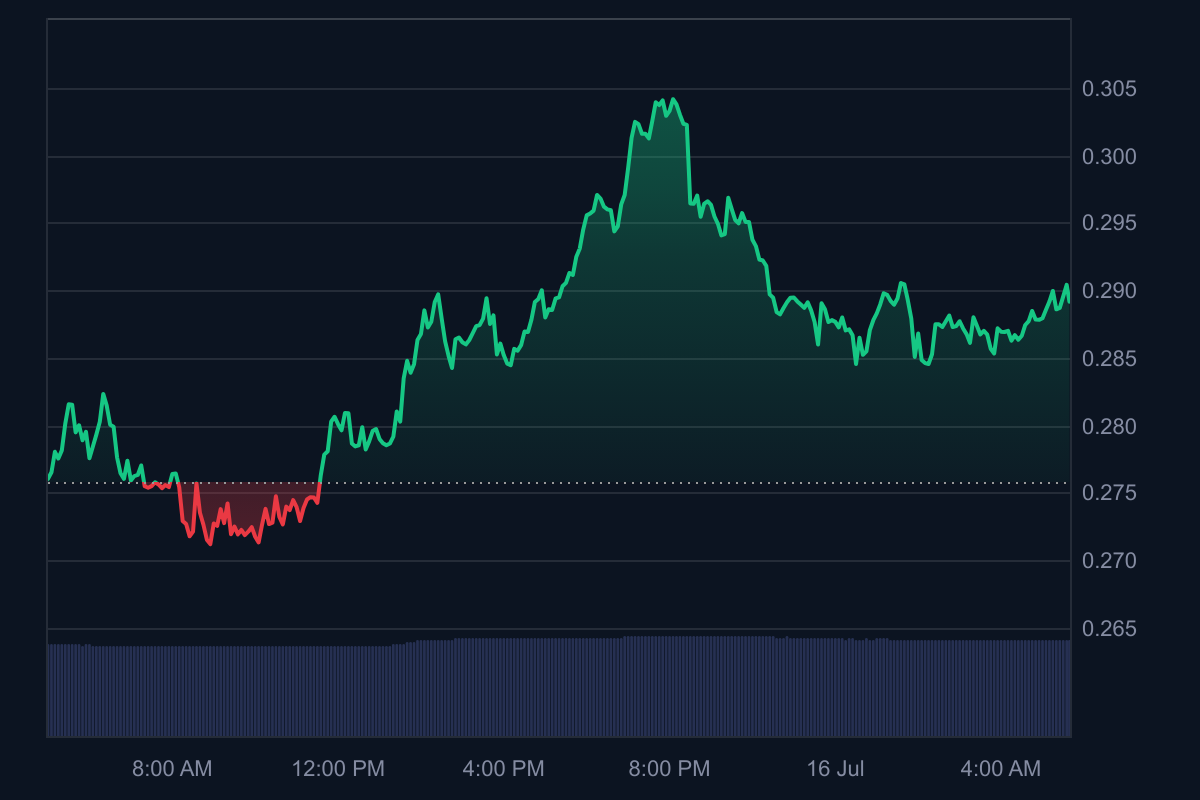Click the 0.290 price axis label
The height and width of the screenshot is (800, 1200).
click(x=1109, y=291)
